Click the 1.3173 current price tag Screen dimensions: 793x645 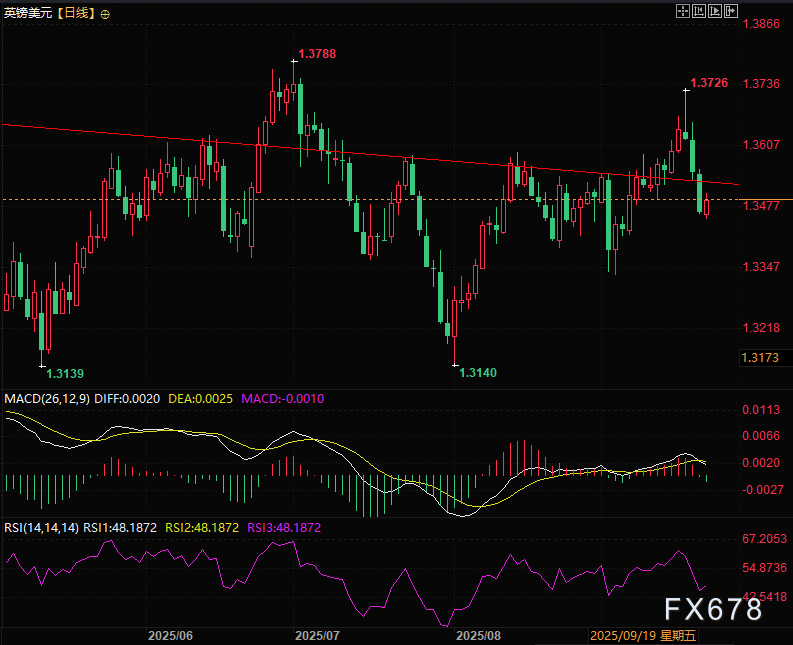point(757,357)
